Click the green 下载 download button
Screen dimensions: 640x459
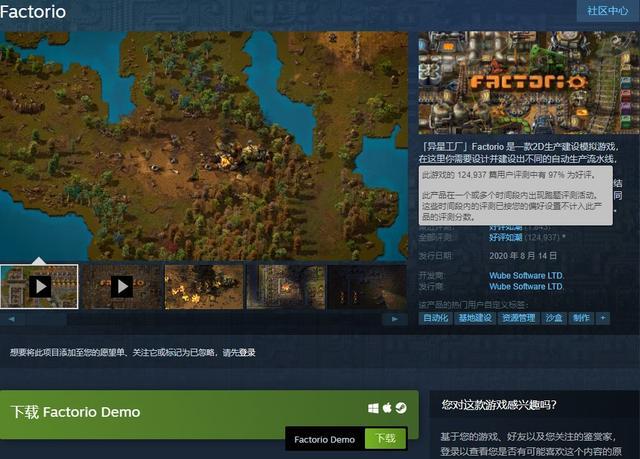385,439
